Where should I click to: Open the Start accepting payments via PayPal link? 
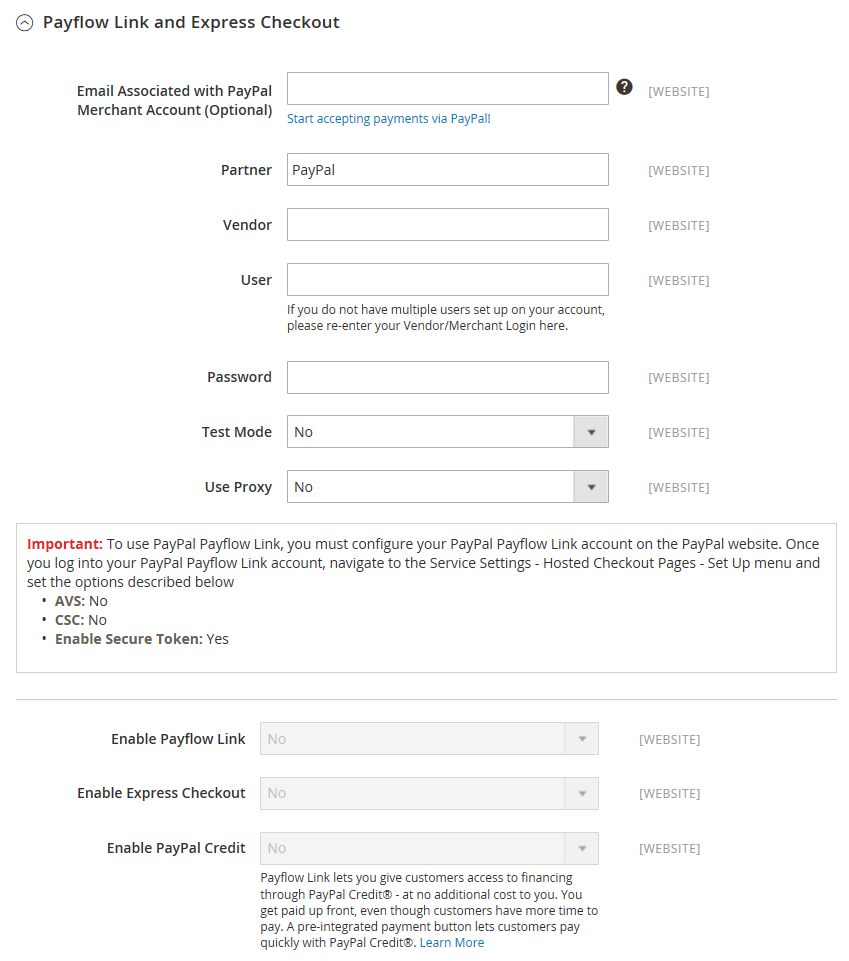(389, 119)
